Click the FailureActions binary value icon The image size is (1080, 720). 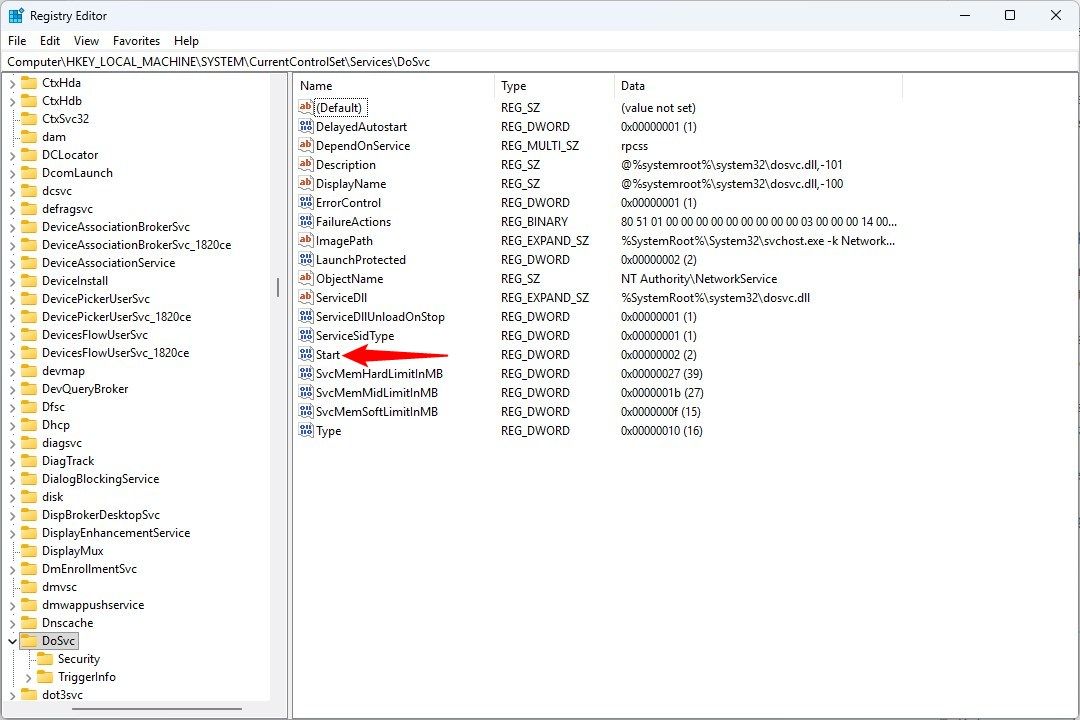click(x=306, y=221)
